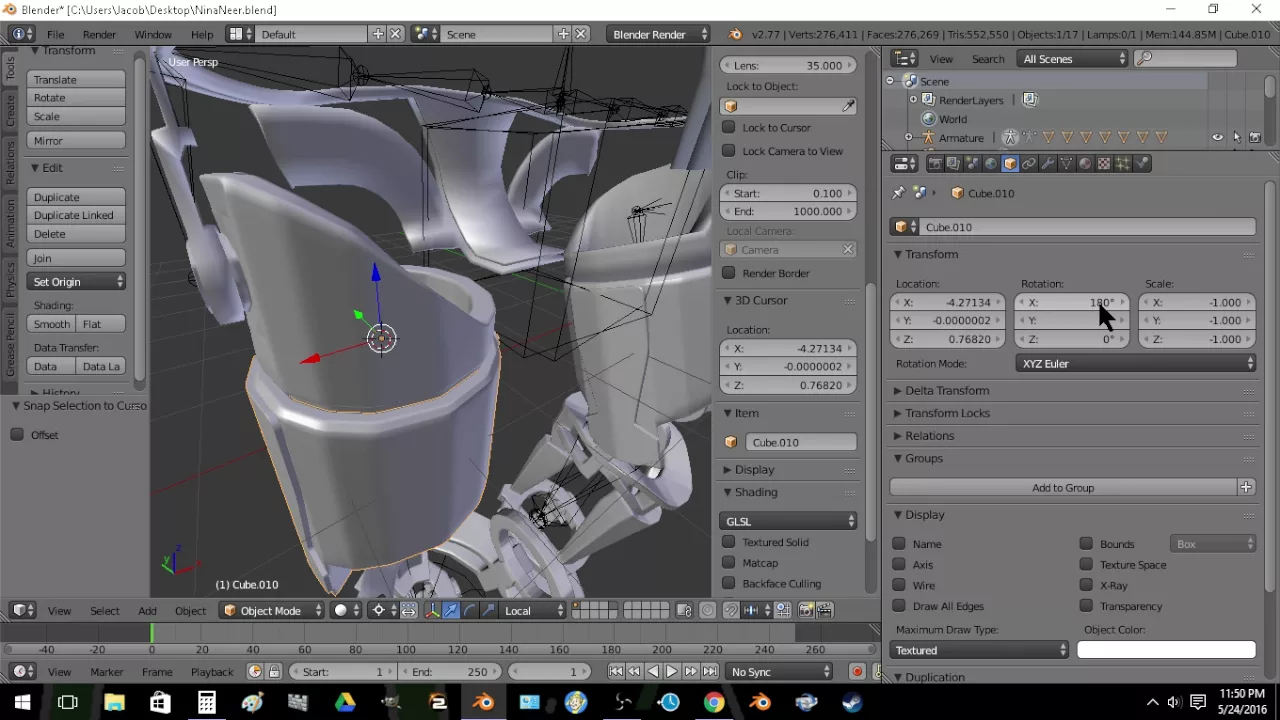Play the timeline animation forward
Viewport: 1280px width, 720px height.
(672, 672)
